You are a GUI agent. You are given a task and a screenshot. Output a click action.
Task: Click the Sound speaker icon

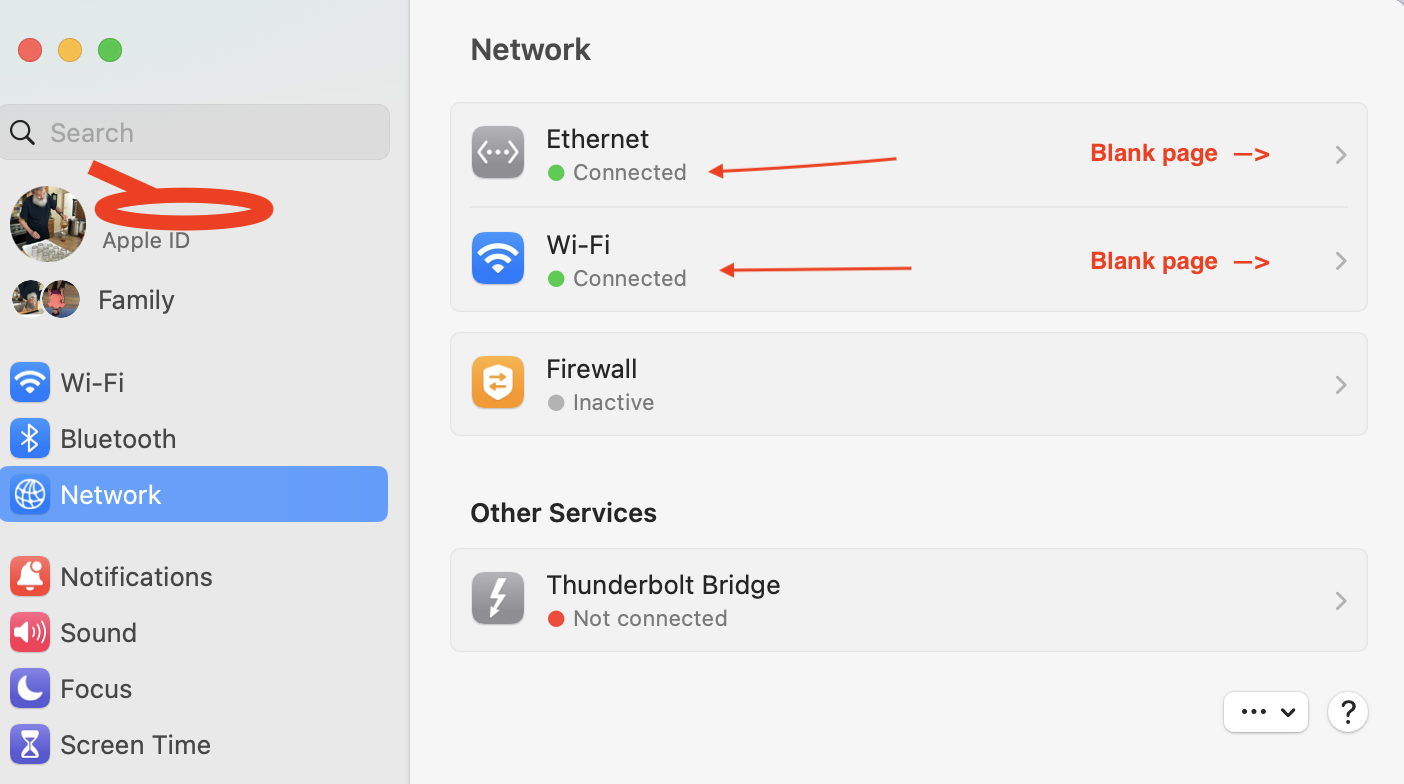(x=30, y=632)
